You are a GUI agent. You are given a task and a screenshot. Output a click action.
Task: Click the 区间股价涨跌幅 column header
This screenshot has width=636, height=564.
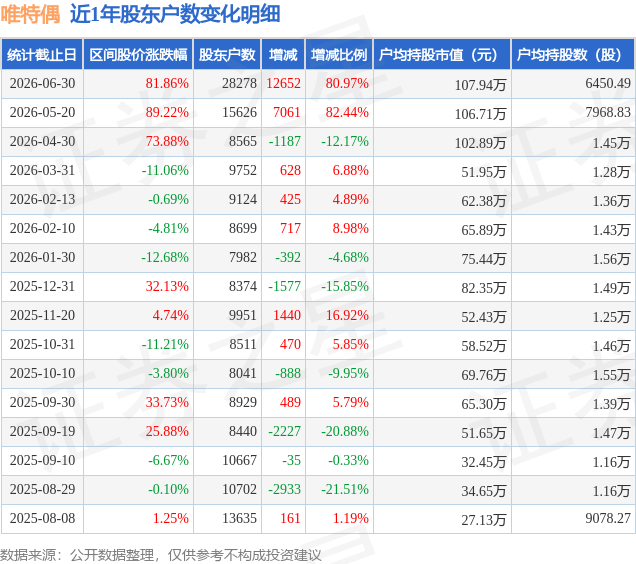click(x=138, y=54)
